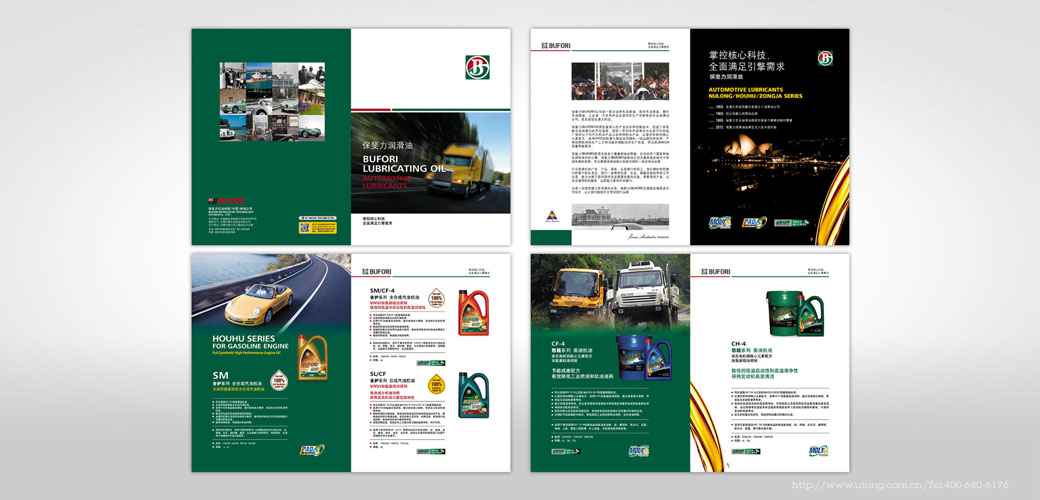1040x500 pixels.
Task: Click the teal SL/CF oil bottle
Action: tap(472, 393)
